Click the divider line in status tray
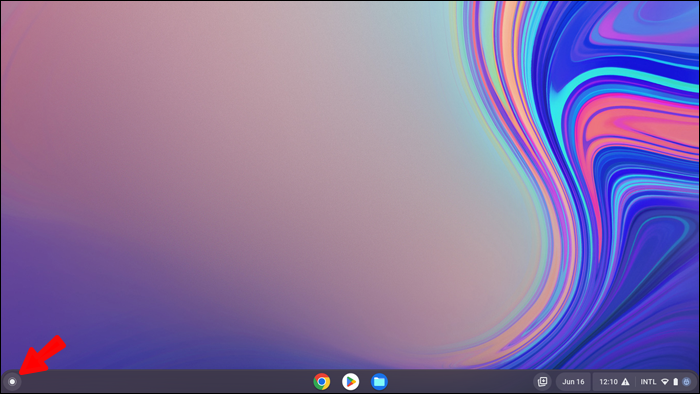 coord(635,382)
